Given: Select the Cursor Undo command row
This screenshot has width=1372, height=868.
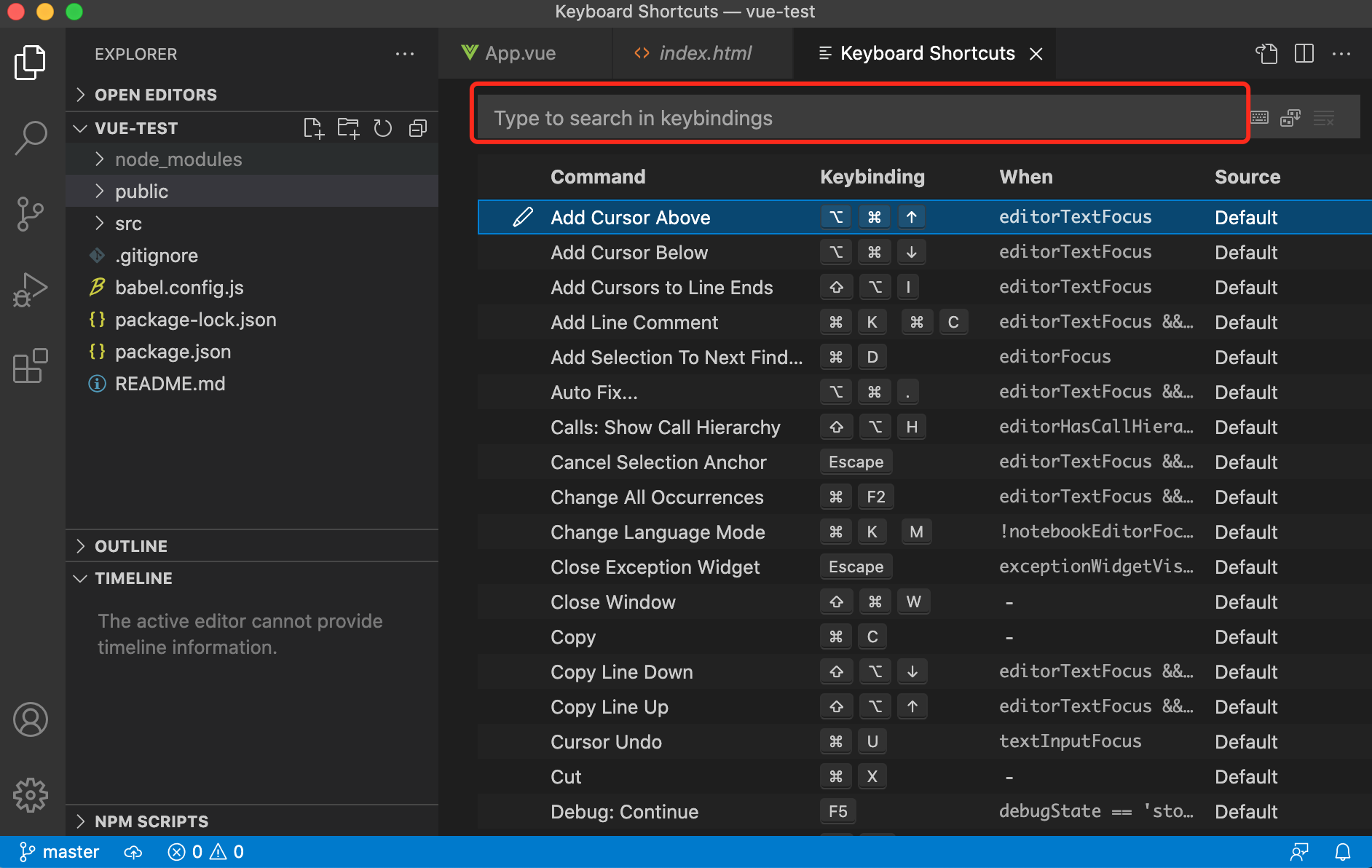Looking at the screenshot, I should (925, 742).
